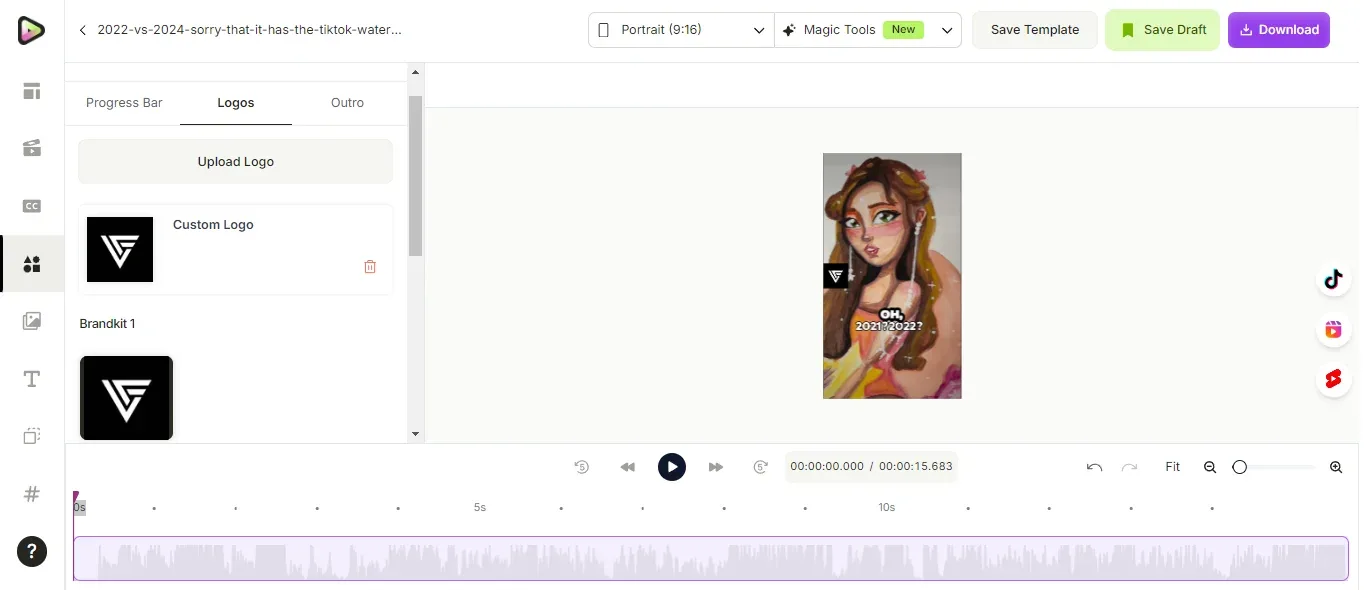Click the Upload Logo button
The height and width of the screenshot is (590, 1365).
(236, 162)
